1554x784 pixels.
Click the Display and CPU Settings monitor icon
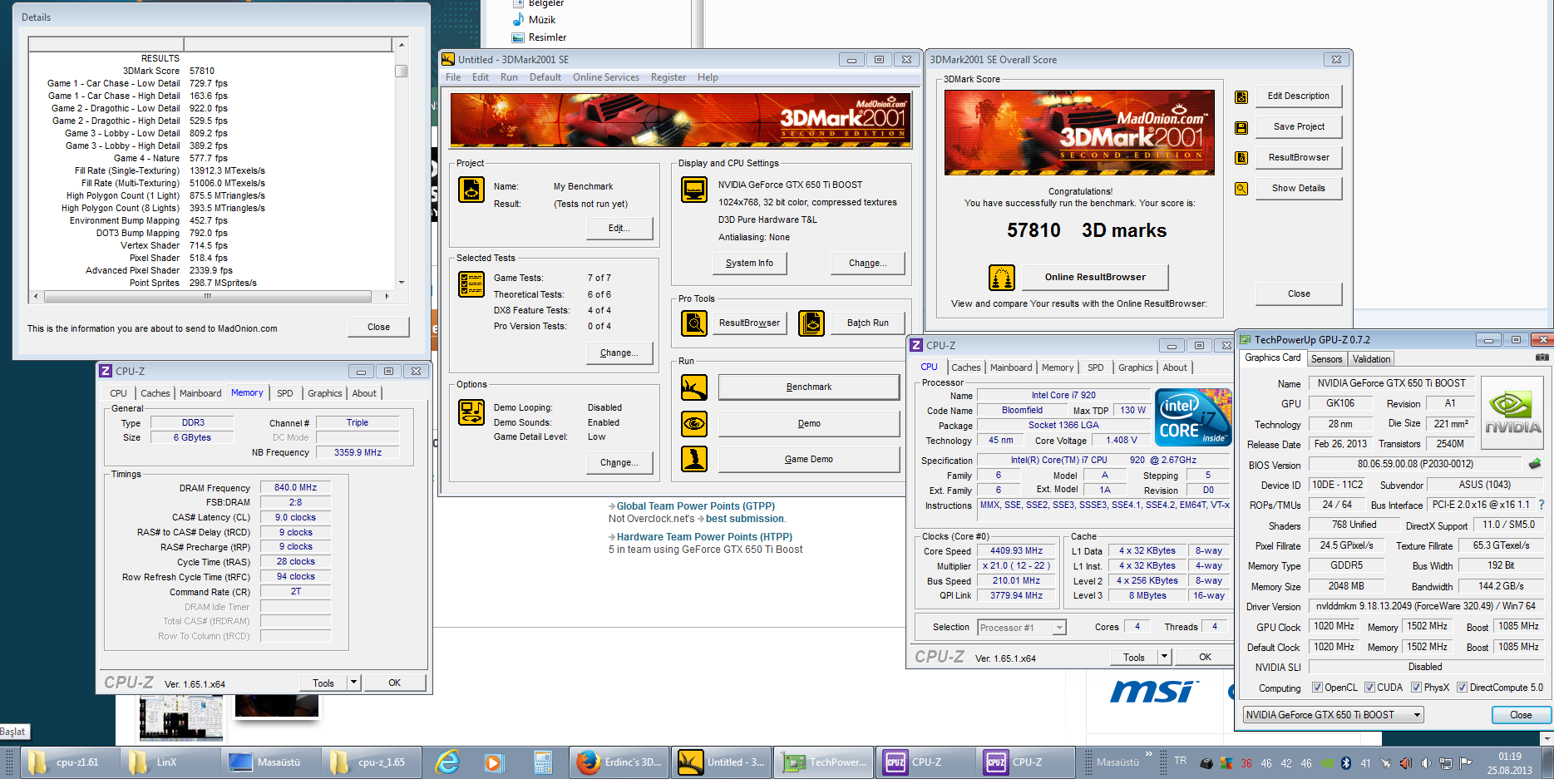[694, 190]
